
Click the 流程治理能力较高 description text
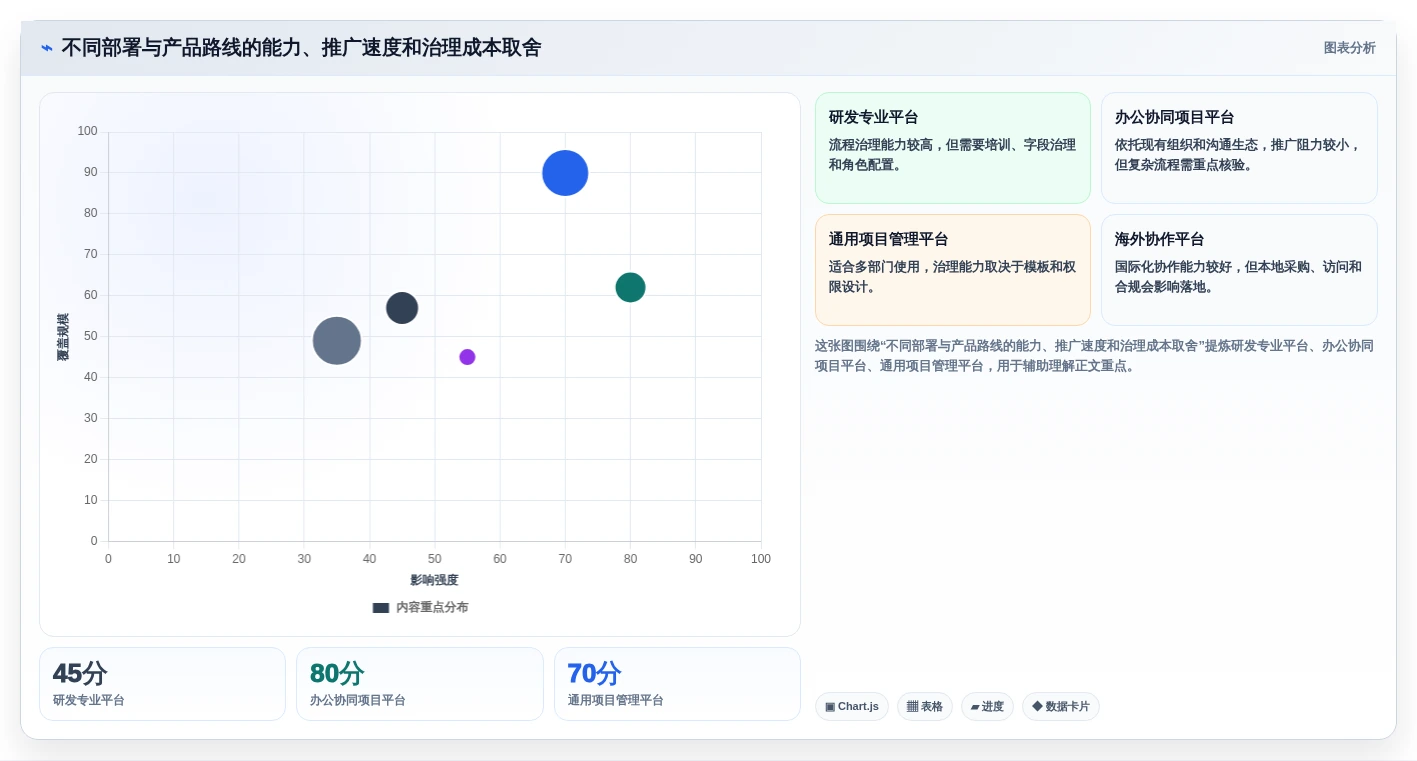point(952,155)
